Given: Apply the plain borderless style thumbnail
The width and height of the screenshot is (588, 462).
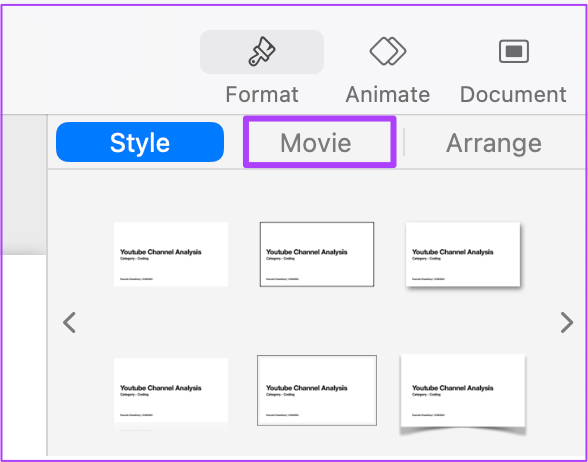Looking at the screenshot, I should point(171,254).
